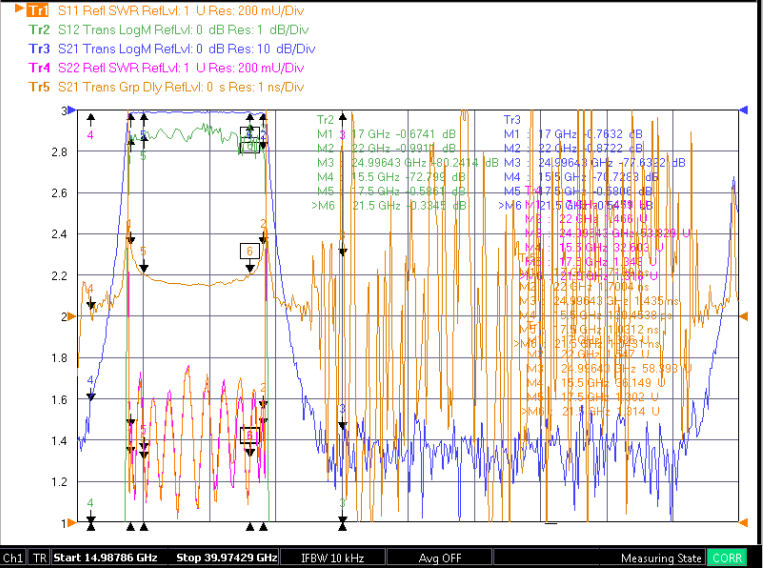The height and width of the screenshot is (568, 763).
Task: Click the blue reference triangle at right top edge
Action: [743, 110]
